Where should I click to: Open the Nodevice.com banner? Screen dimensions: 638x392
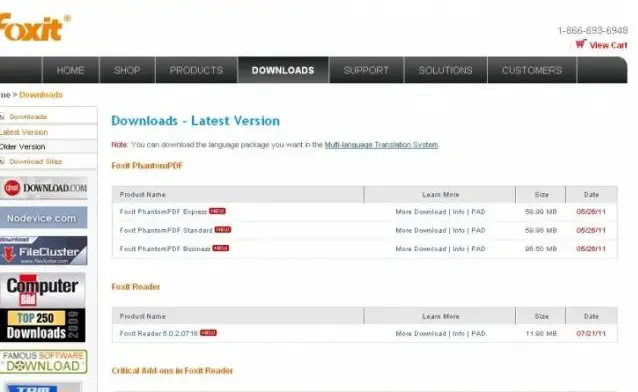click(x=44, y=218)
